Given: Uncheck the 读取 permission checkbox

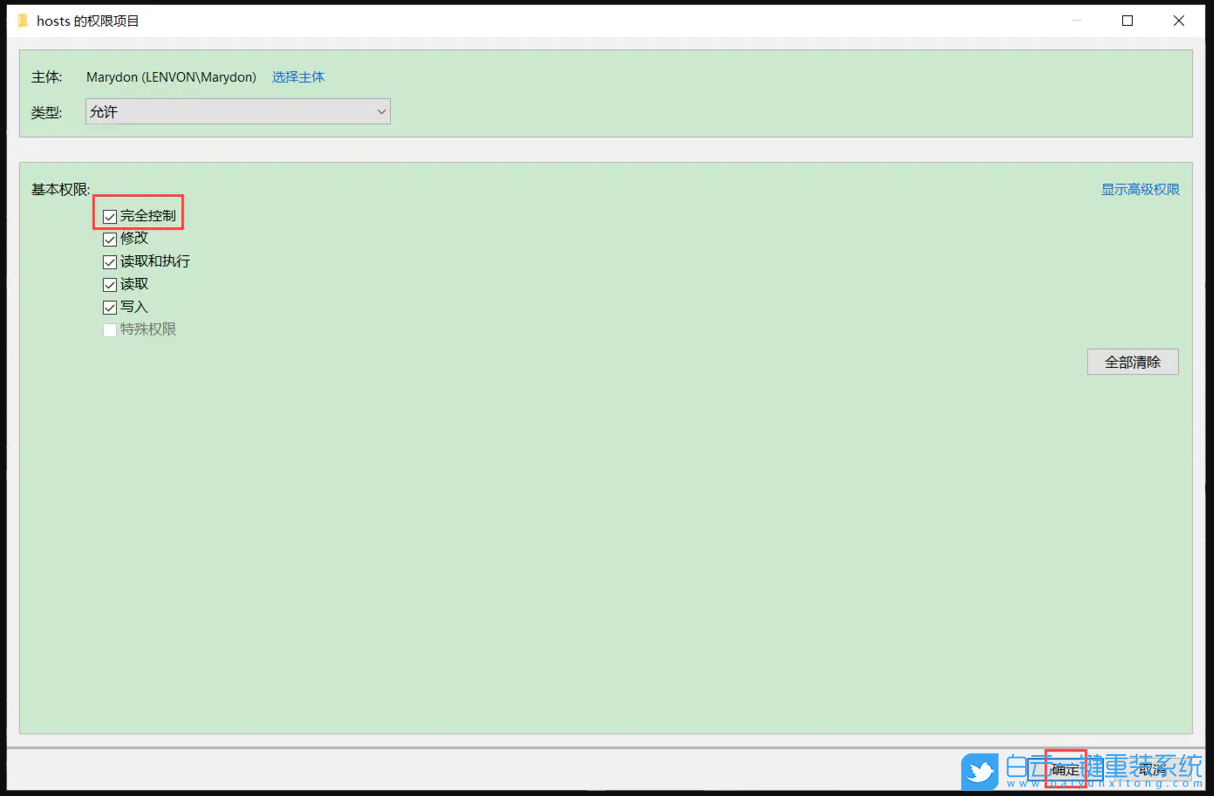Looking at the screenshot, I should point(110,285).
